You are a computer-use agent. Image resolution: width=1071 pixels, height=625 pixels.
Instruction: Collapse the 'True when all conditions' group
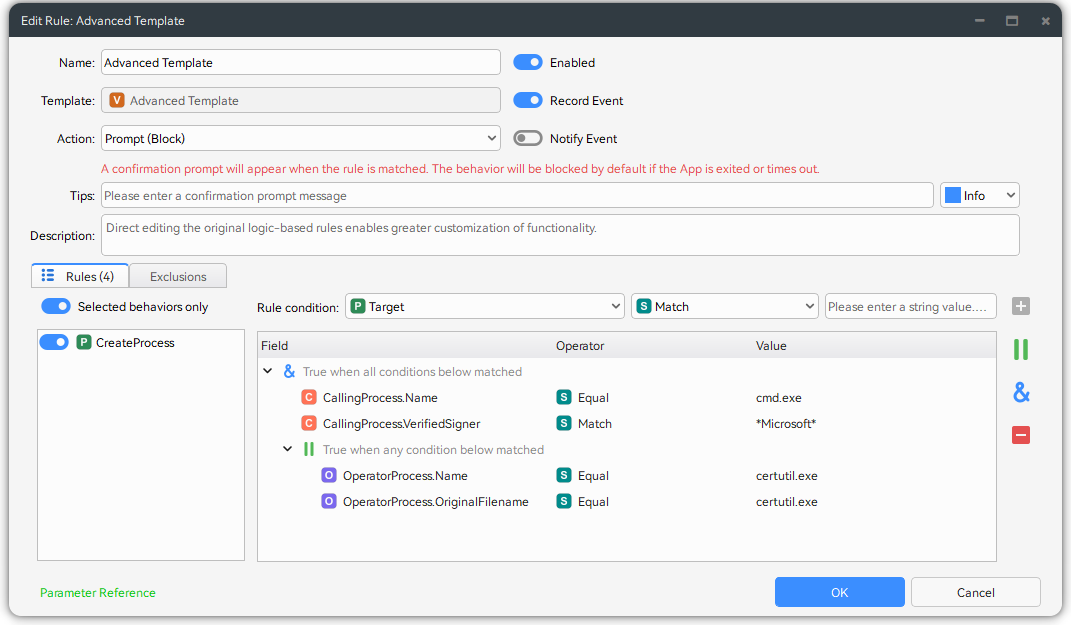[x=267, y=372]
